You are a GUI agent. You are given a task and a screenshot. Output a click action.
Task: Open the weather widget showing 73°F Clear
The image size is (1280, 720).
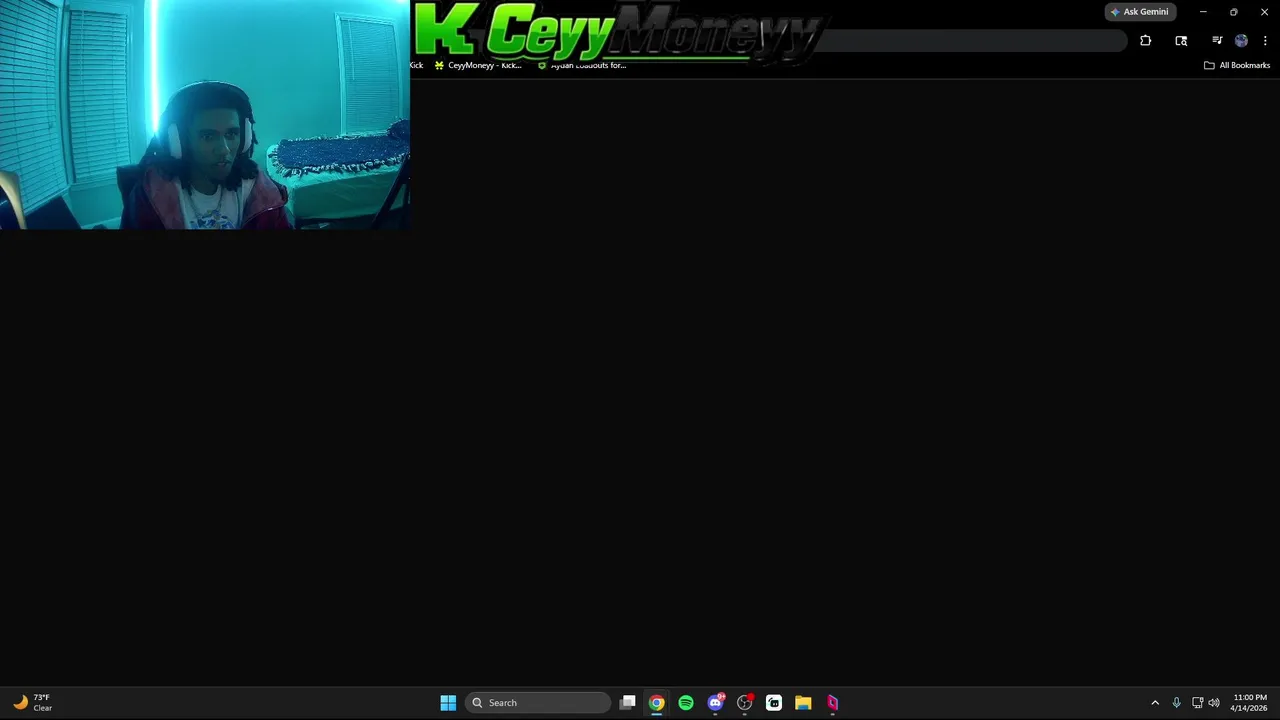pyautogui.click(x=32, y=703)
